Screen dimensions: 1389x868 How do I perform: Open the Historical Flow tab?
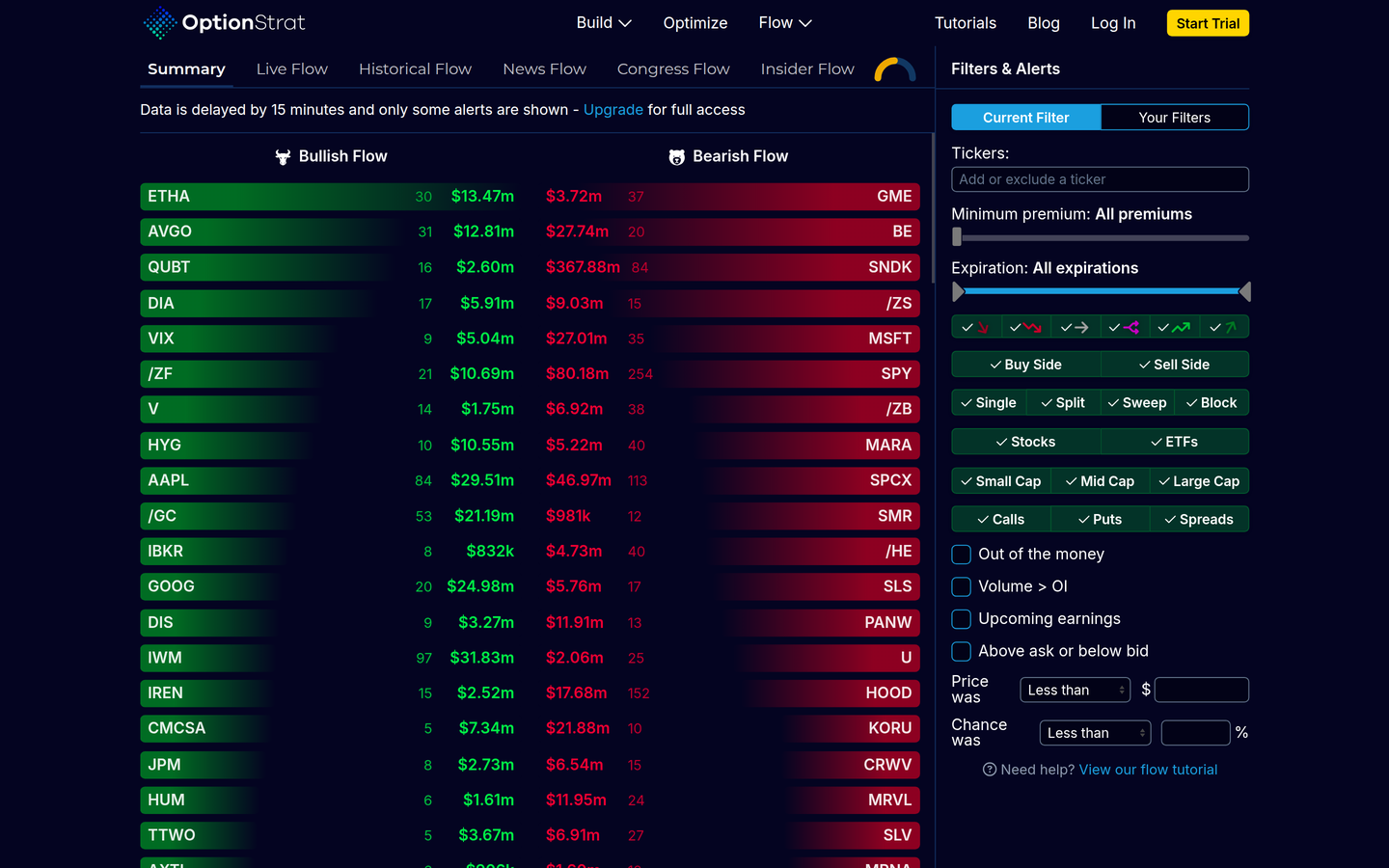tap(415, 69)
